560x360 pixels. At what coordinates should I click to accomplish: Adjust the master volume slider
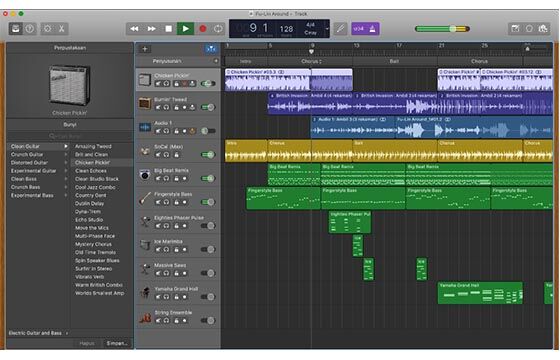[x=442, y=29]
